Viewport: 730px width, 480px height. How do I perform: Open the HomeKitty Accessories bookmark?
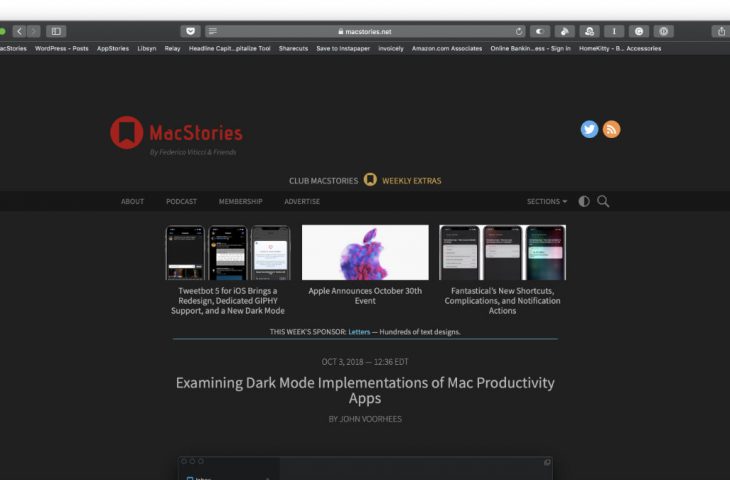pyautogui.click(x=620, y=48)
